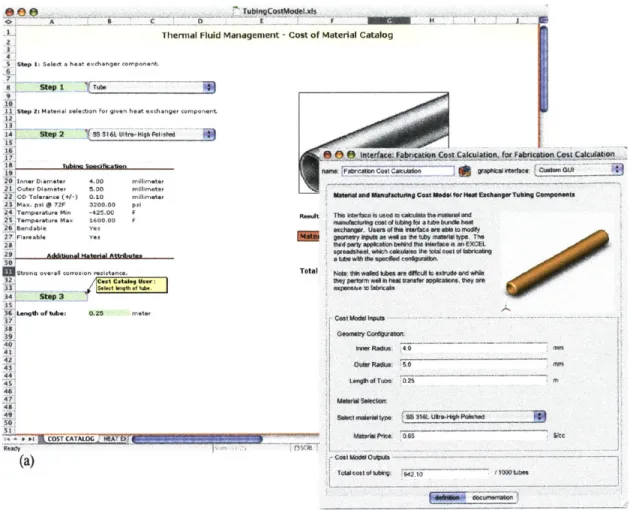Switch to the documentation tab
Image resolution: width=633 pixels, height=510 pixels.
pos(492,497)
